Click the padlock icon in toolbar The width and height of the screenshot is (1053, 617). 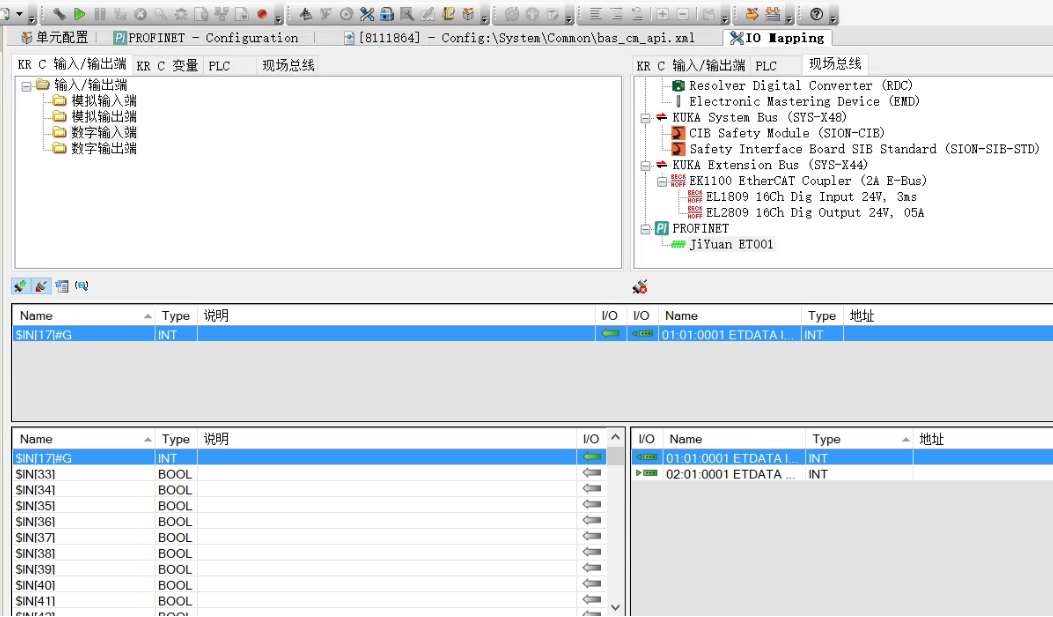pos(386,14)
